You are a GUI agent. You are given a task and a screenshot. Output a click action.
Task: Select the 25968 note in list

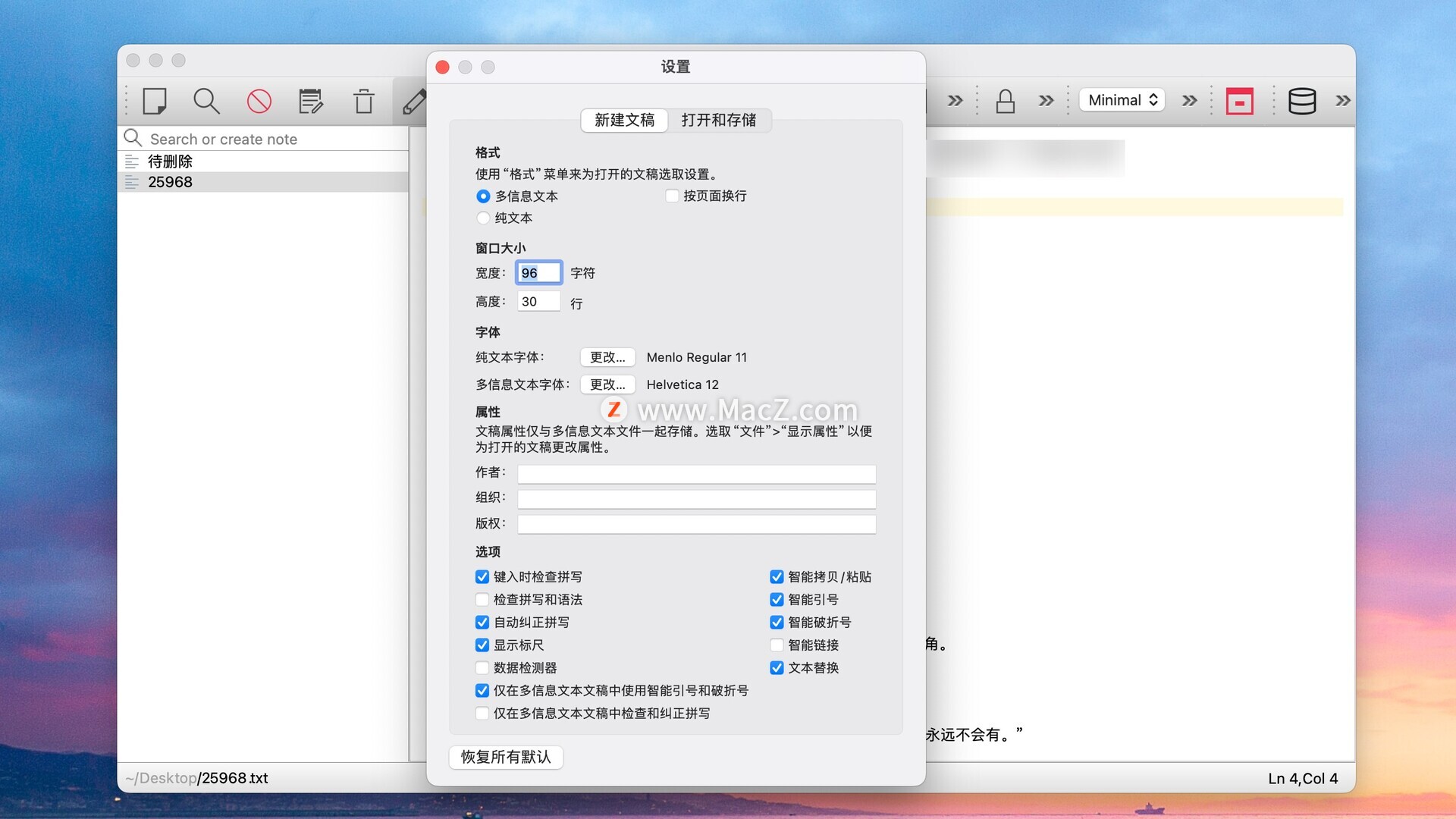pos(263,182)
